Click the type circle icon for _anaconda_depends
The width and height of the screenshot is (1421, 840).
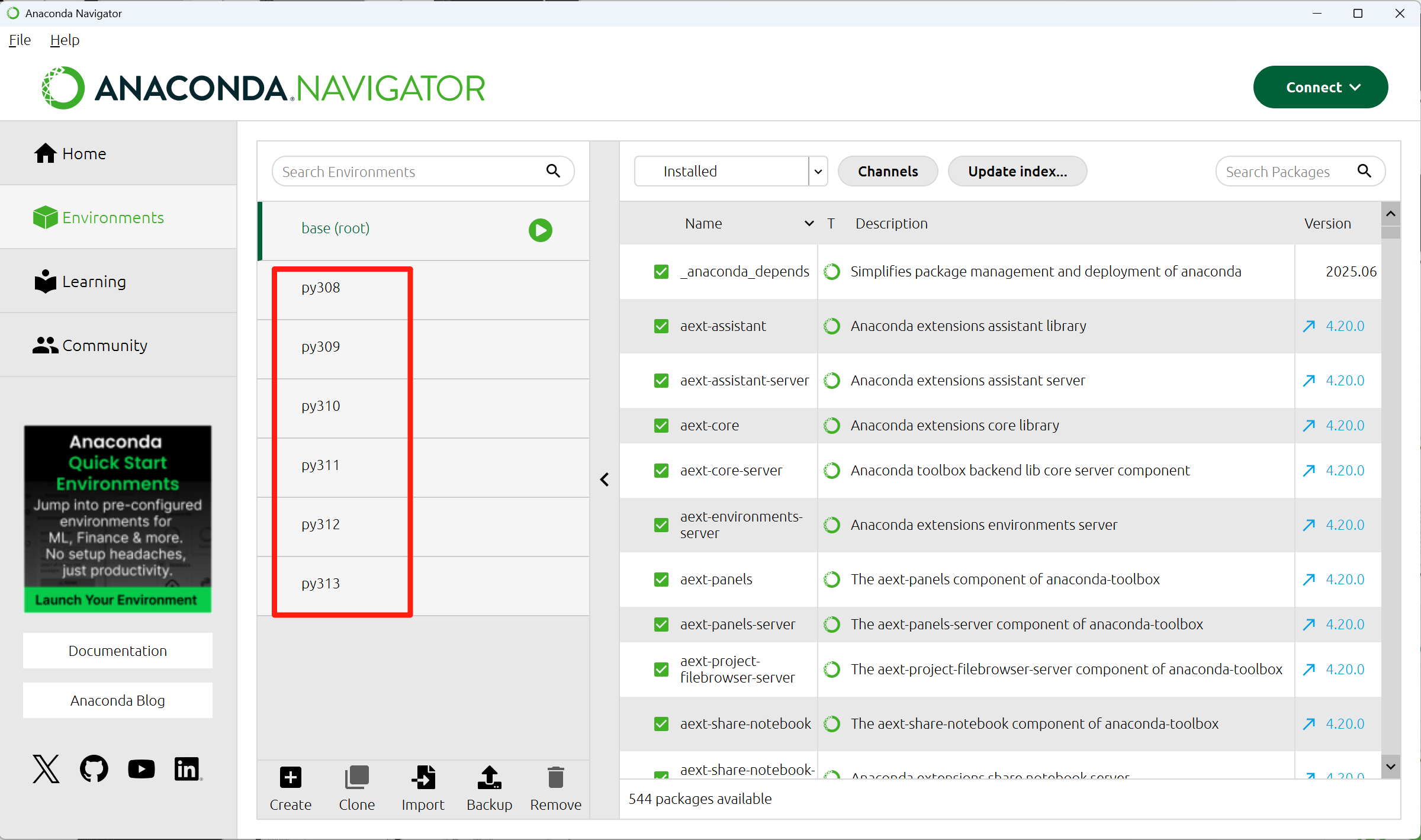(832, 272)
